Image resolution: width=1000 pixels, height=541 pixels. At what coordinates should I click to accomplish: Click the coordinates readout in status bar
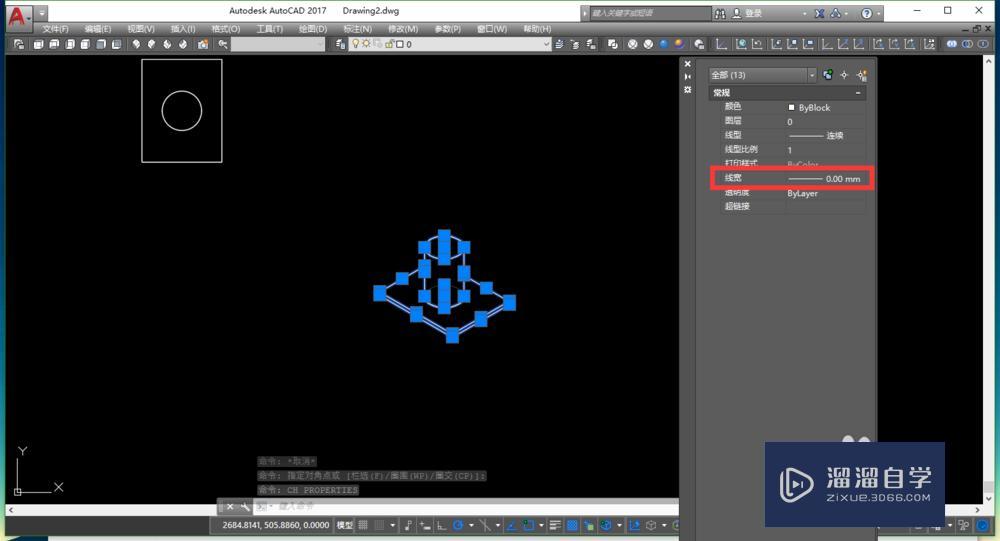[276, 525]
